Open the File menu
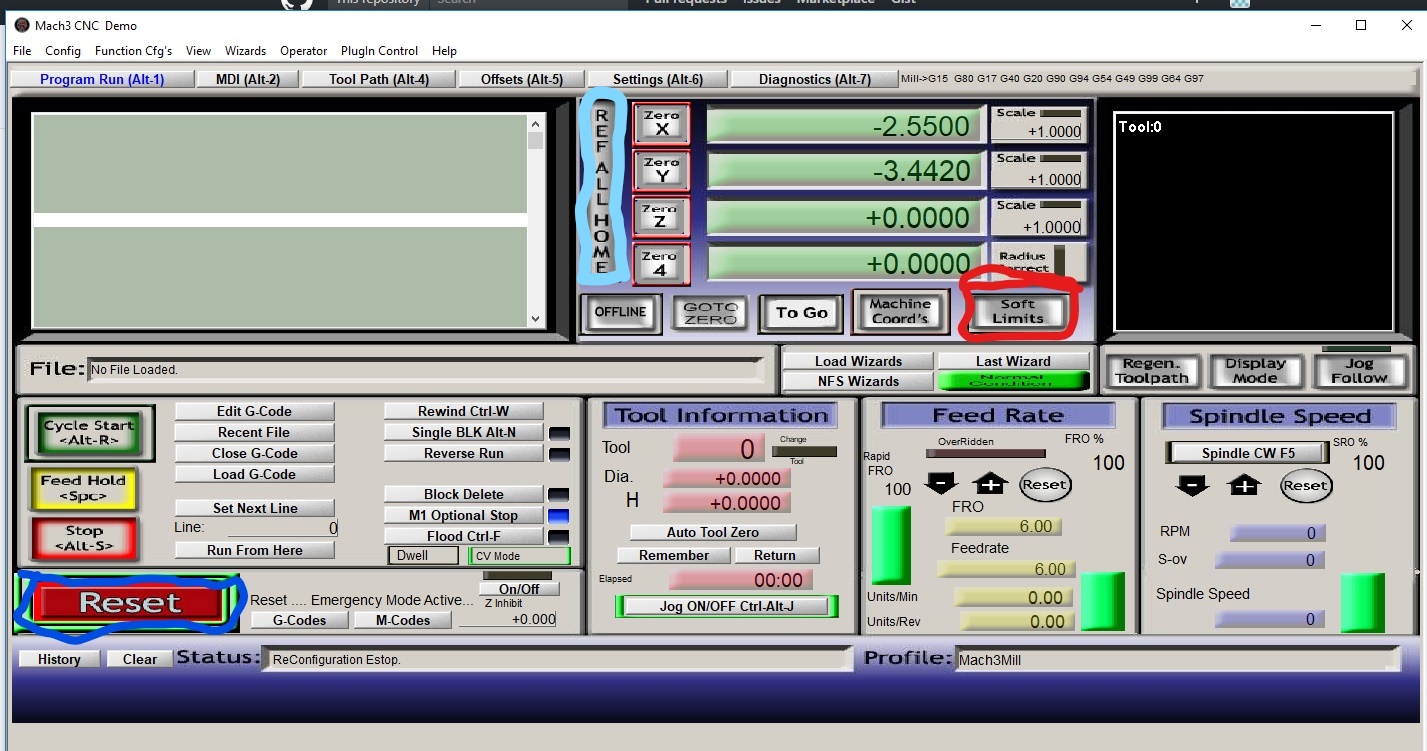Screen dimensions: 1427x751 point(22,50)
